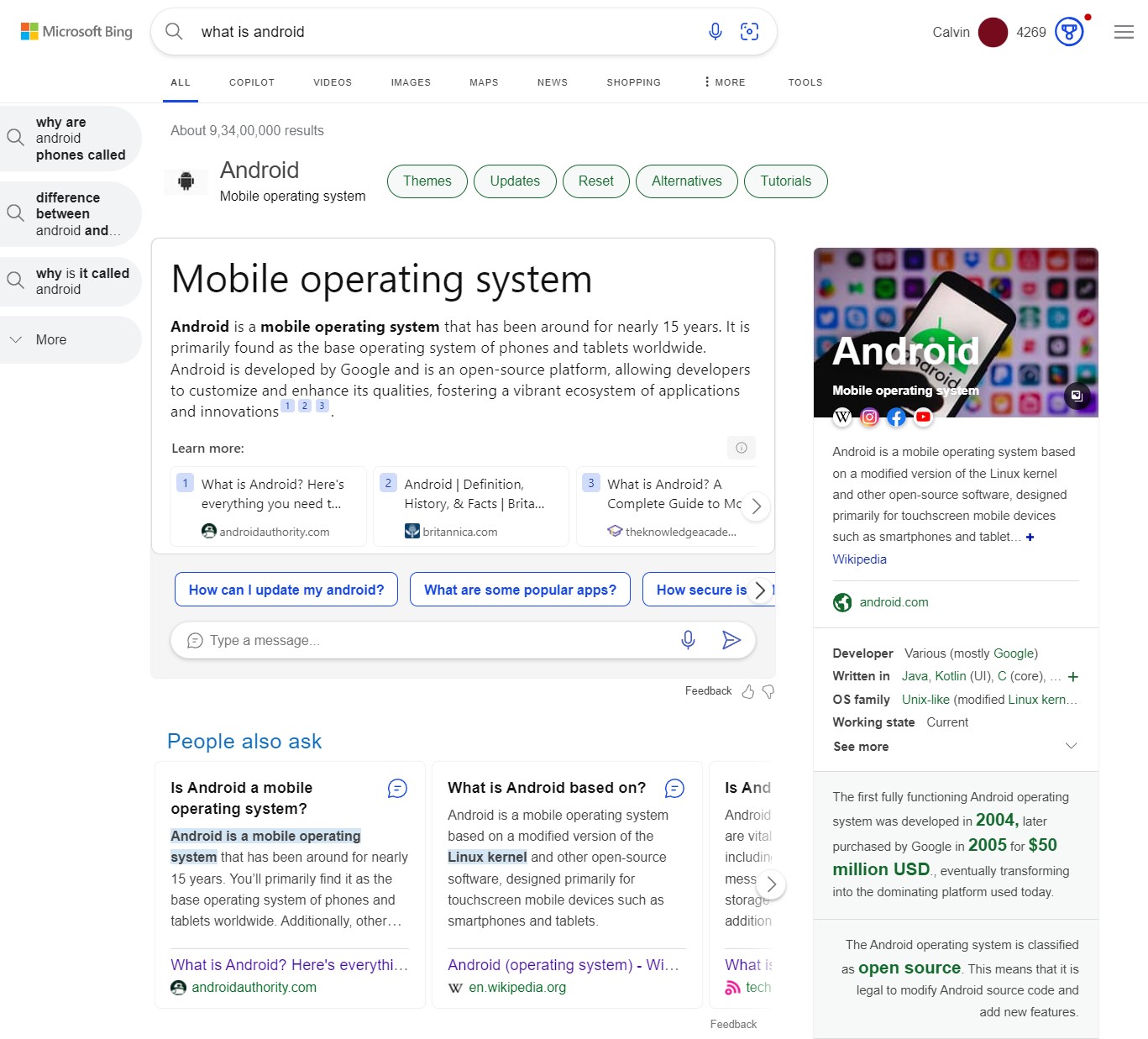The width and height of the screenshot is (1148, 1039).
Task: Click the voice search microphone in search bar
Action: pyautogui.click(x=715, y=32)
